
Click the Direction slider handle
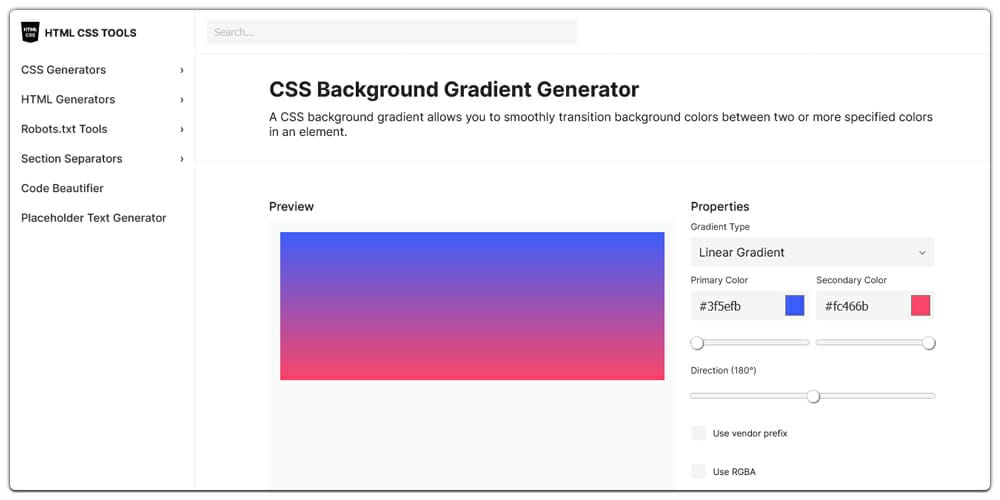click(813, 396)
